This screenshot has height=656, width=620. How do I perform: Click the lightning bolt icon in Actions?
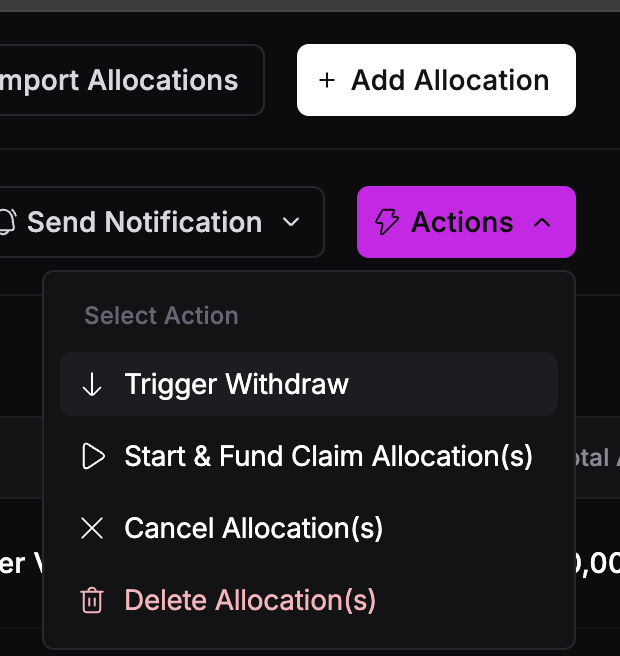click(x=386, y=222)
